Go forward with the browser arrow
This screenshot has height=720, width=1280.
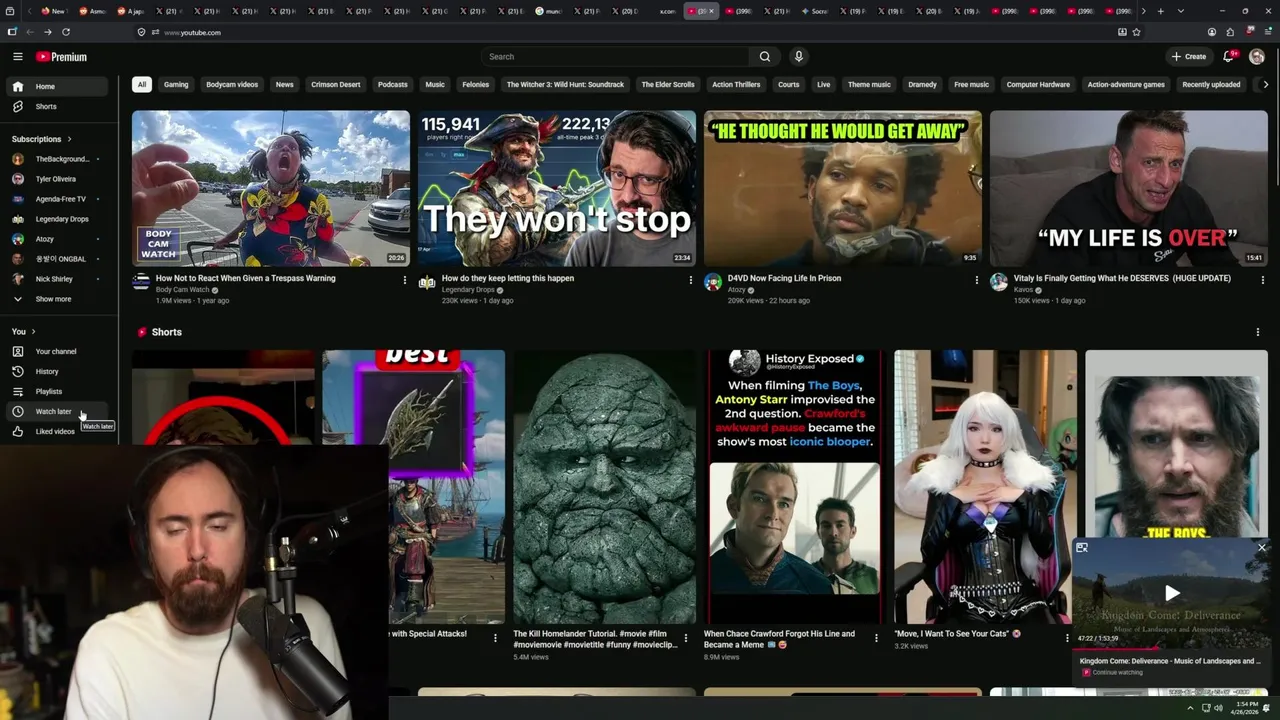click(47, 32)
